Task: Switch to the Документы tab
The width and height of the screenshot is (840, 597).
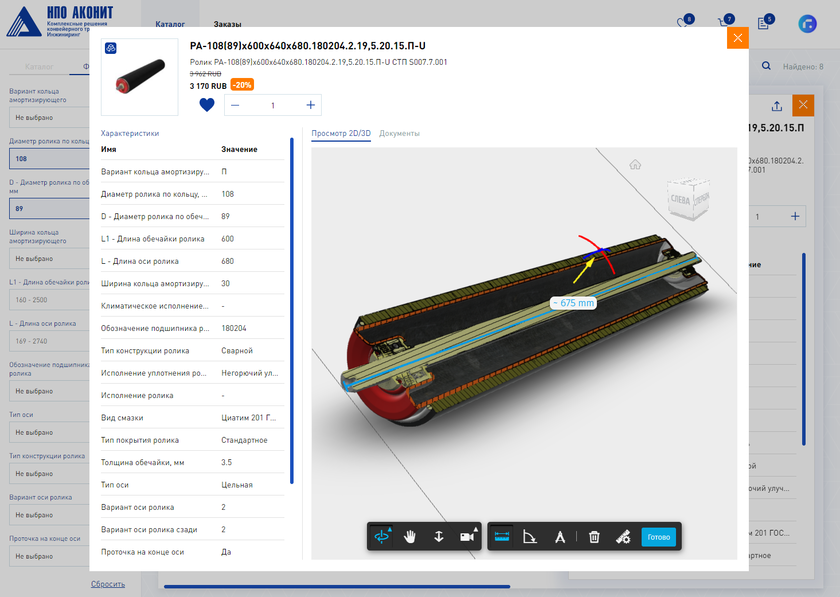Action: click(399, 133)
